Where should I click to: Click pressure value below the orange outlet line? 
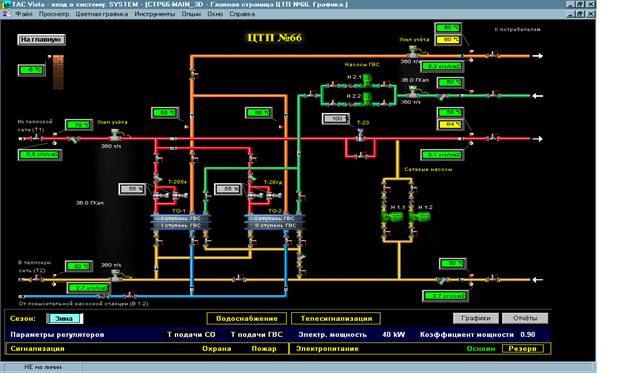click(442, 66)
